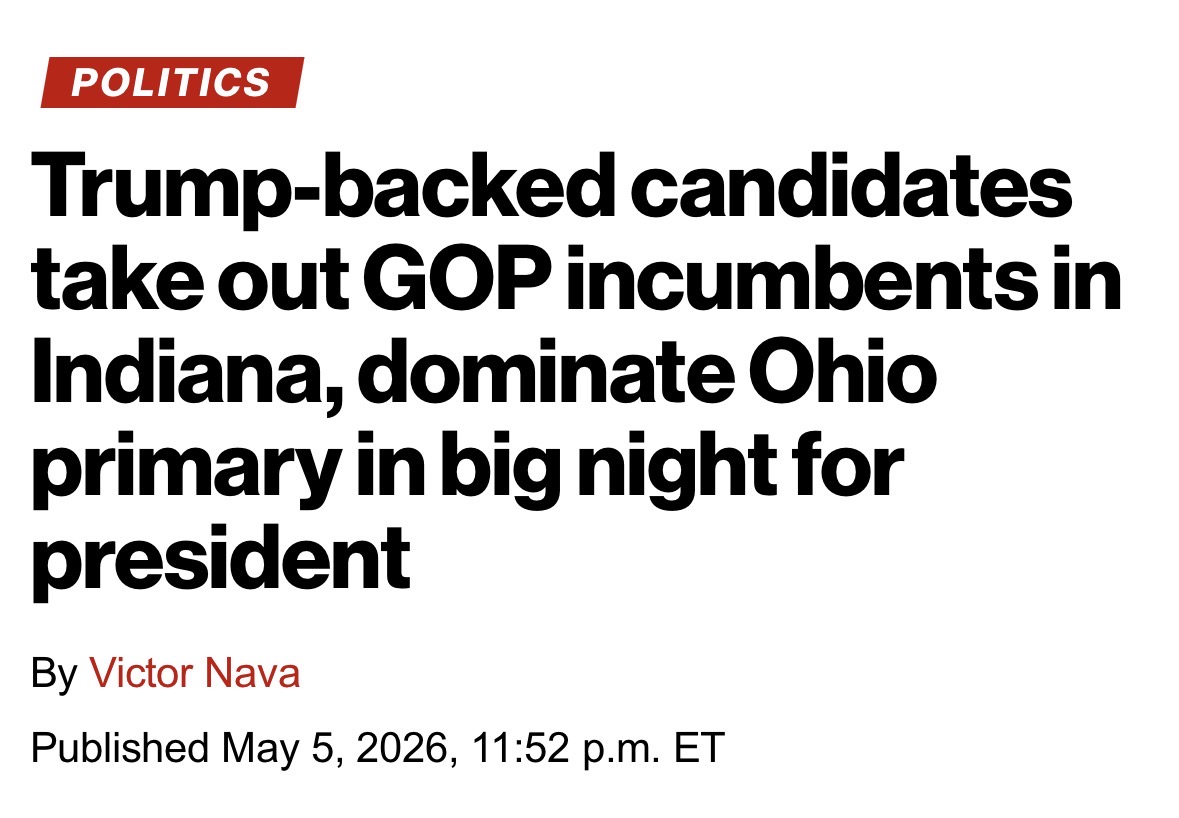Screen dimensions: 1179x818
Task: Click the word "dominate" in headline
Action: click(x=549, y=371)
